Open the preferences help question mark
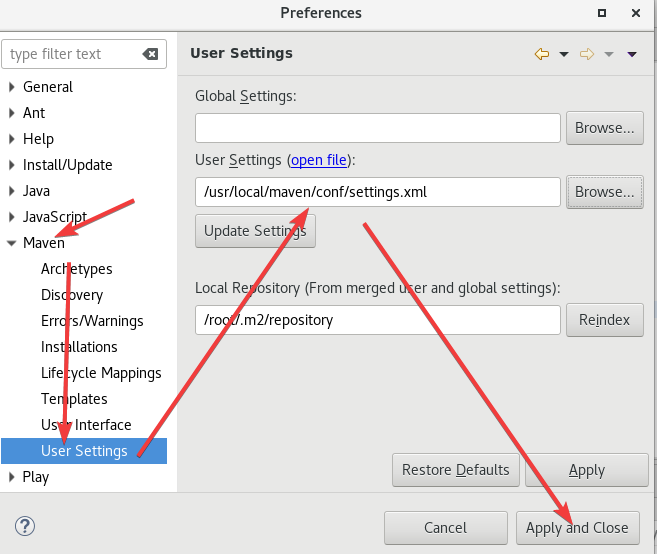The image size is (657, 554). pyautogui.click(x=25, y=526)
